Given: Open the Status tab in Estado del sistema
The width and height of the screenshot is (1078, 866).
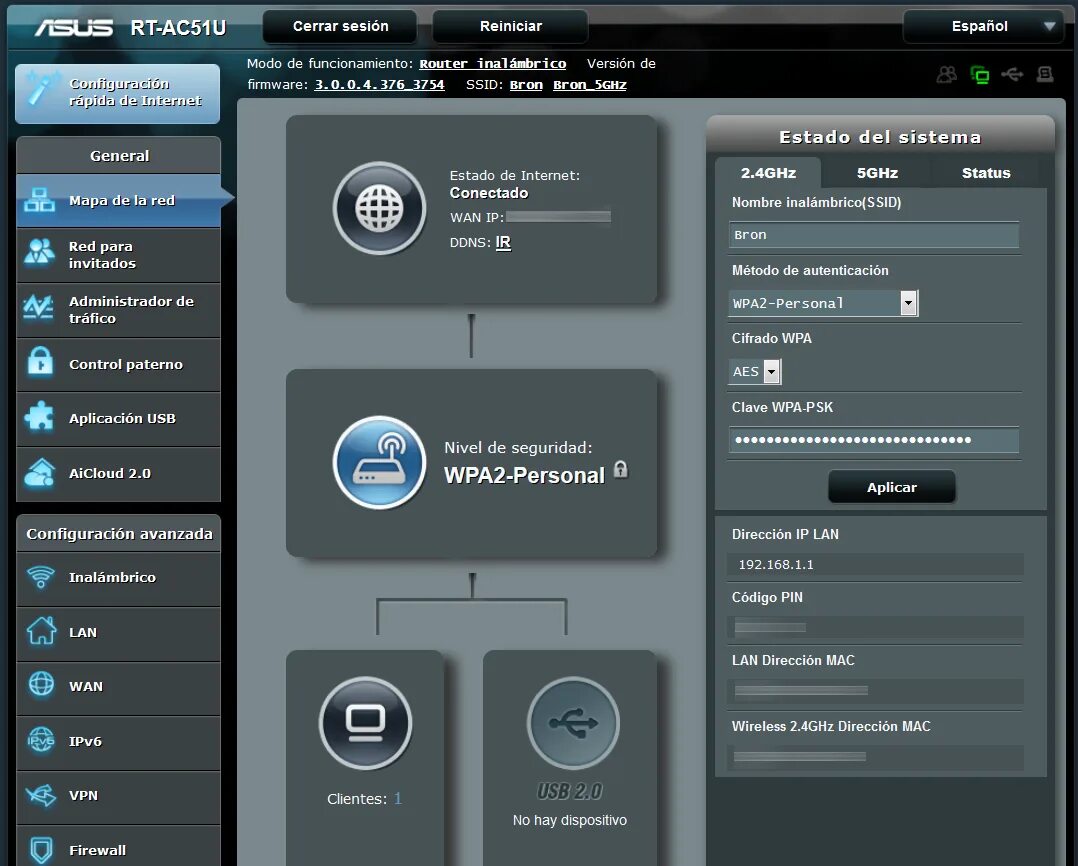Looking at the screenshot, I should [x=984, y=172].
